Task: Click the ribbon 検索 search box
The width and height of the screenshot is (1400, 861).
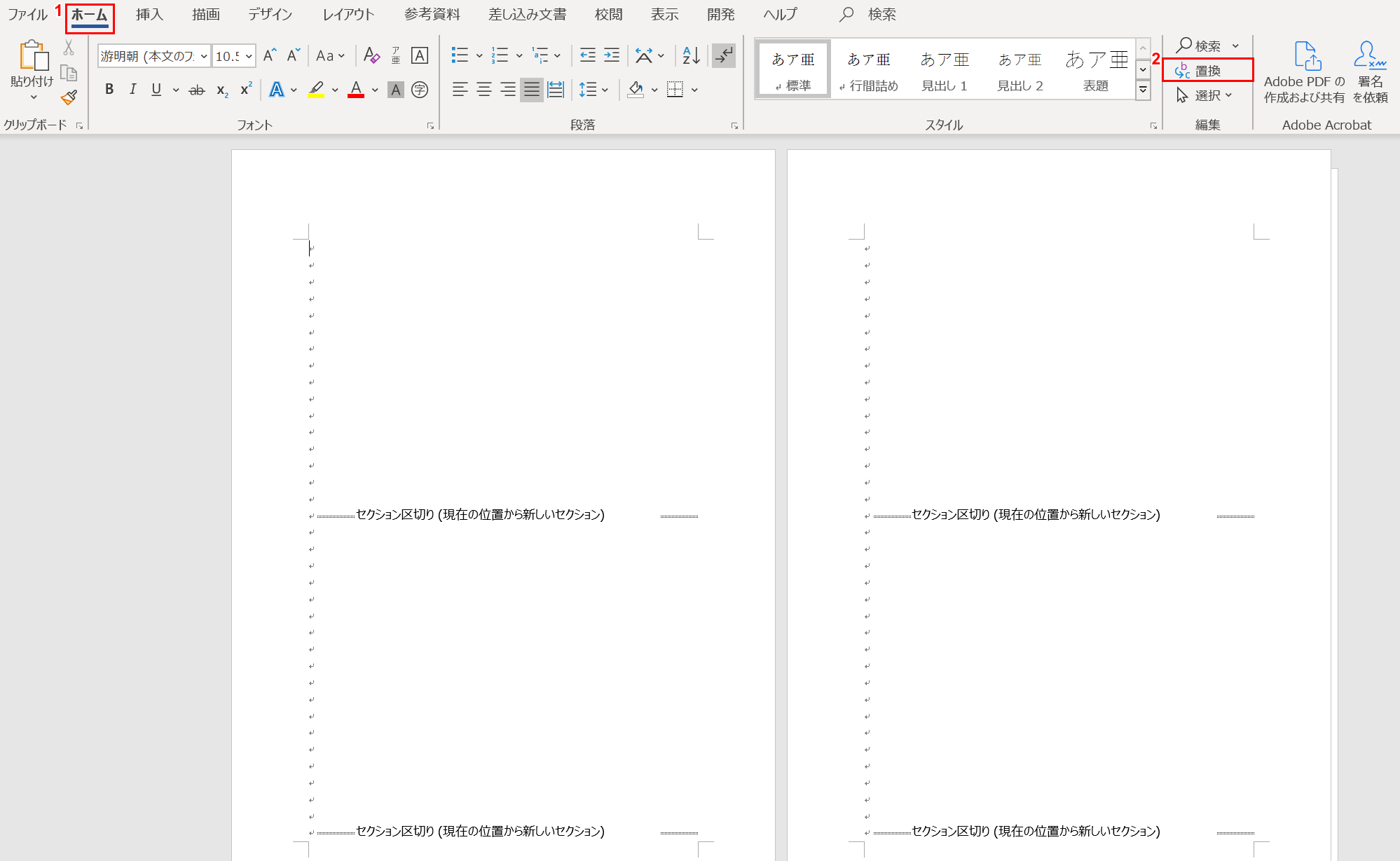Action: pyautogui.click(x=868, y=14)
